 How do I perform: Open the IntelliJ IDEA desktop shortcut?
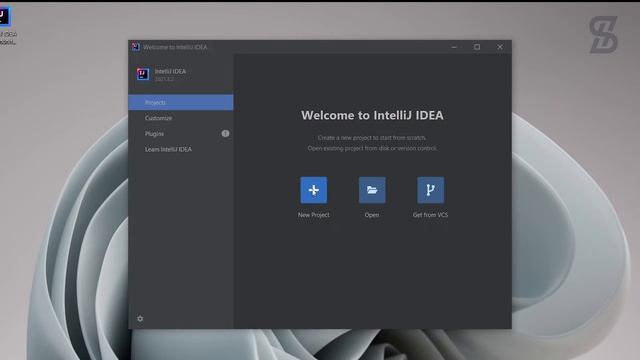tap(6, 25)
